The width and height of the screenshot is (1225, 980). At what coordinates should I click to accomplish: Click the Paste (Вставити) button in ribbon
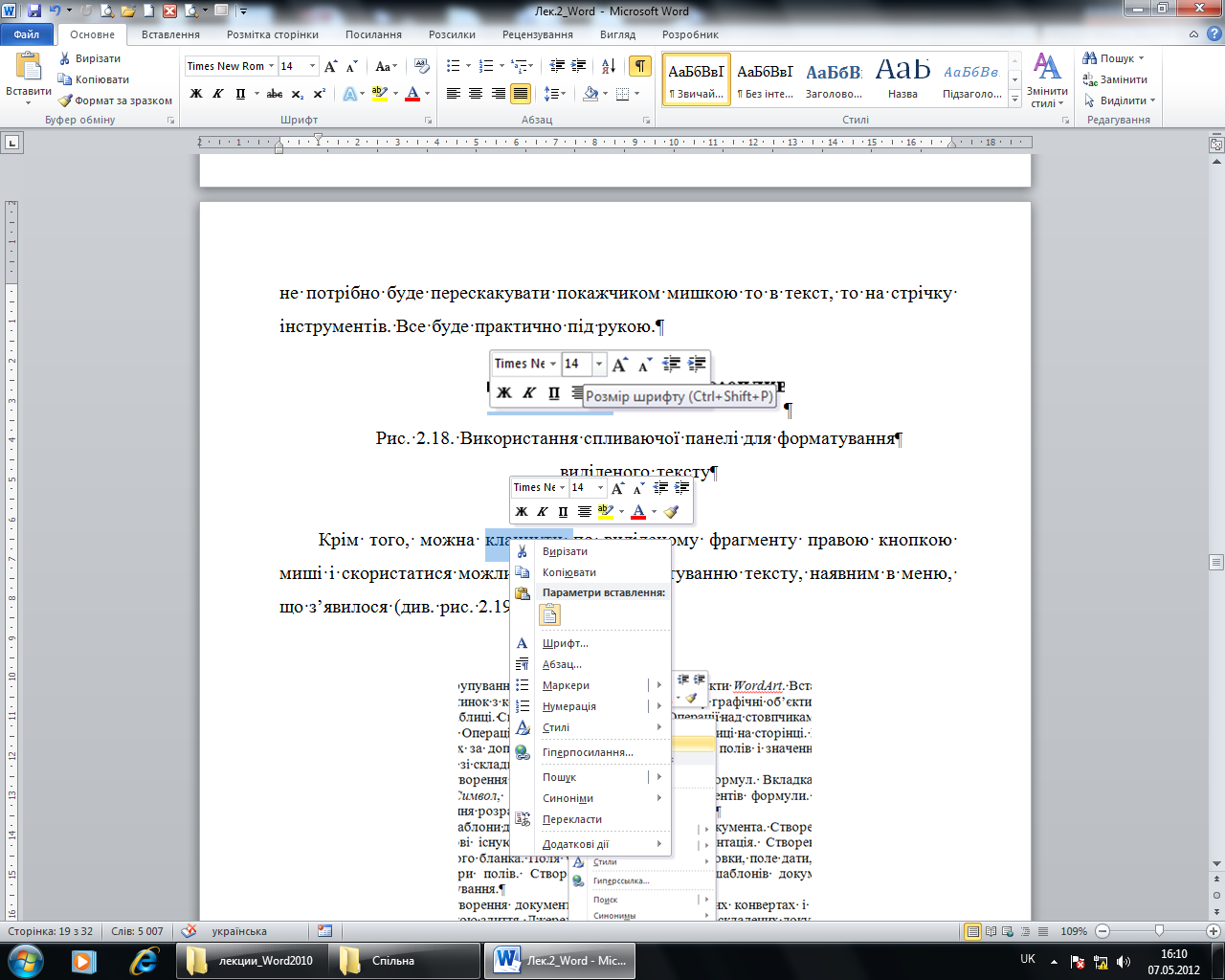tap(28, 78)
